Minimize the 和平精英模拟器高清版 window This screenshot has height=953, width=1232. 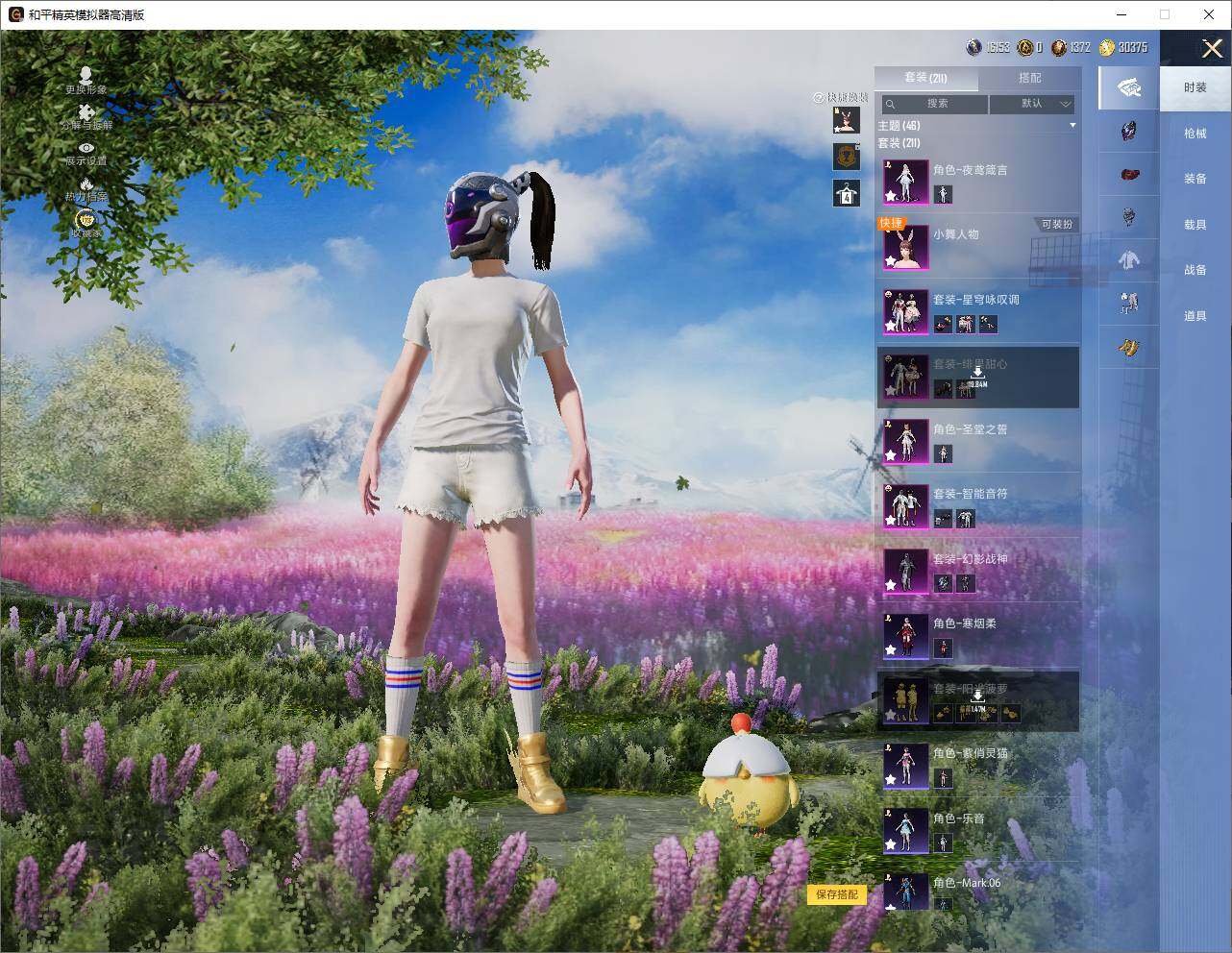tap(1121, 14)
